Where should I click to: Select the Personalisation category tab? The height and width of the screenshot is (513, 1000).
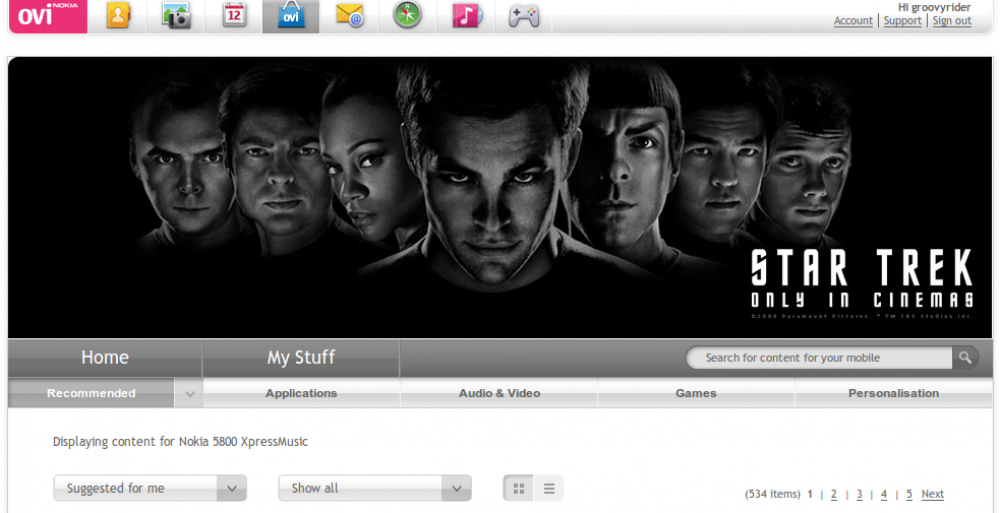(893, 393)
